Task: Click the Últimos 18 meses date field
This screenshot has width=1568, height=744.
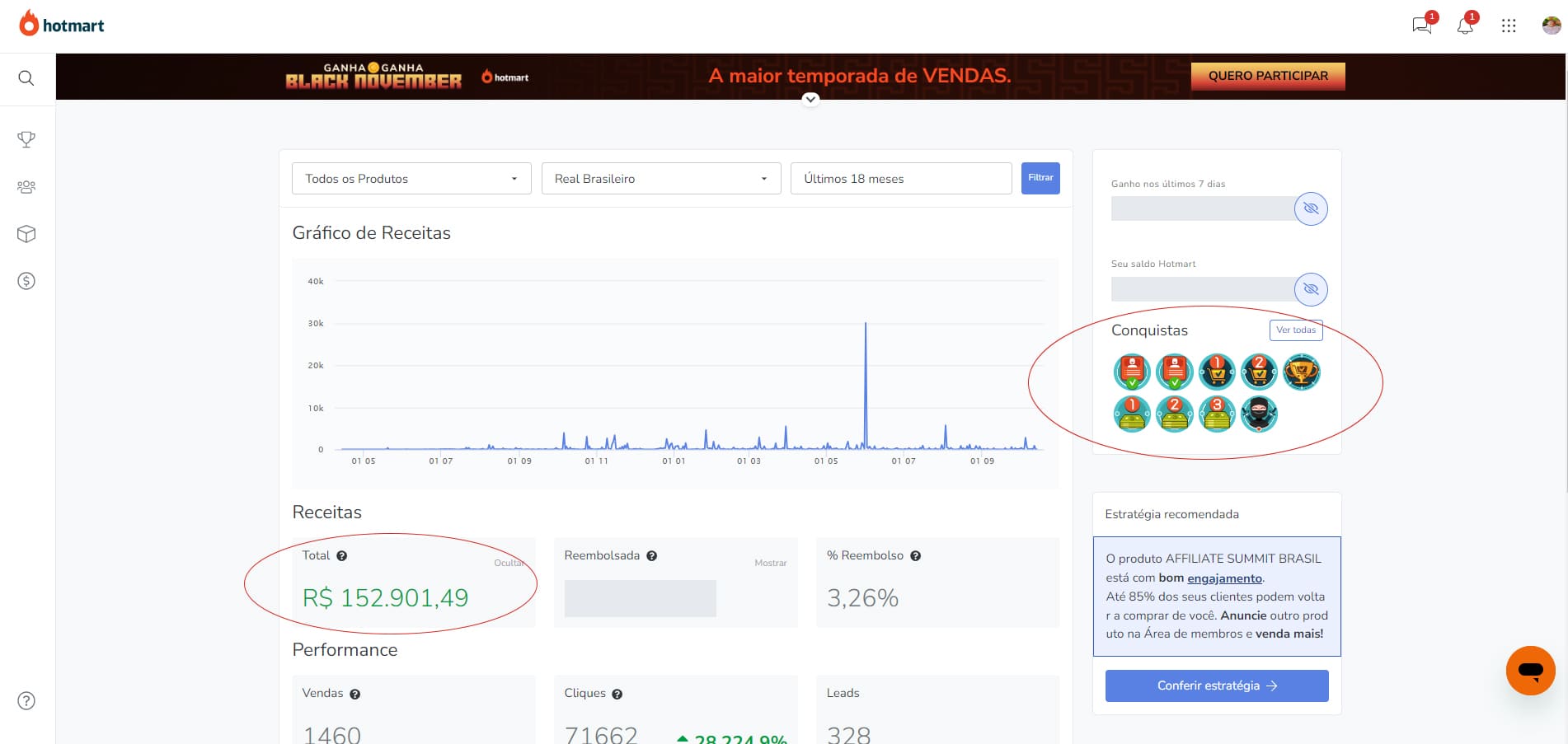Action: [x=900, y=179]
